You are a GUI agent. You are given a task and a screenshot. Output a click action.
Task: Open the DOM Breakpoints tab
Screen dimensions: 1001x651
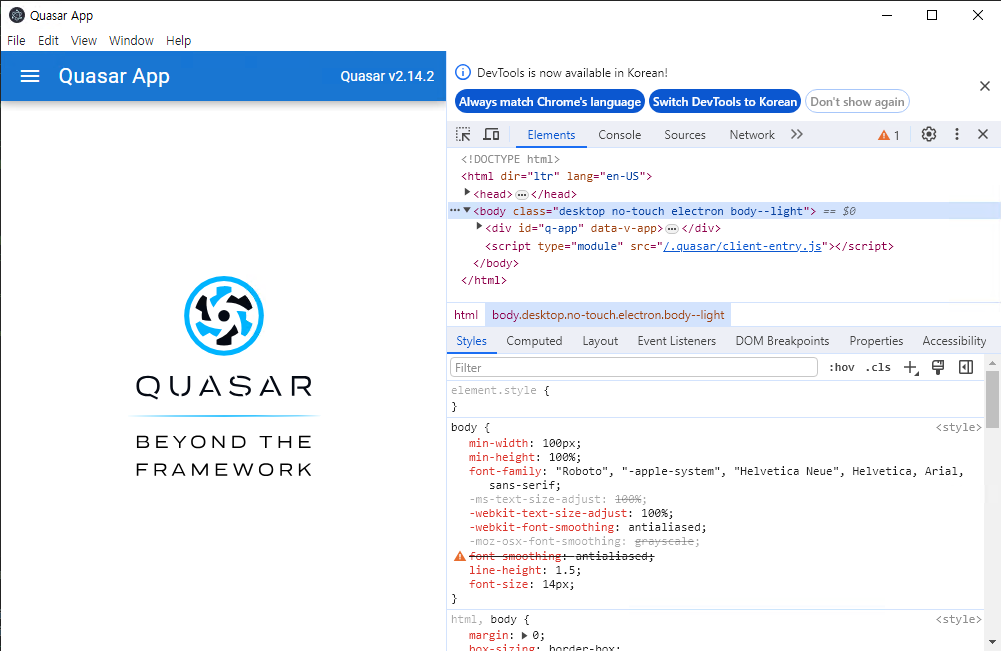pyautogui.click(x=782, y=341)
